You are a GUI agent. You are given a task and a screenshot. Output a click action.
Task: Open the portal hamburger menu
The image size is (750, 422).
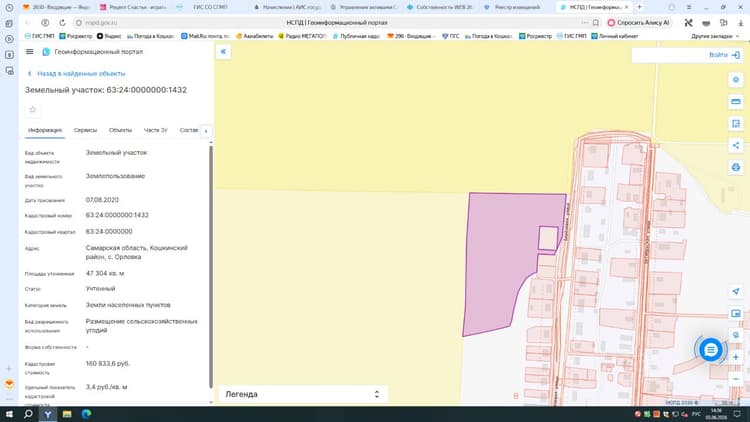coord(30,52)
